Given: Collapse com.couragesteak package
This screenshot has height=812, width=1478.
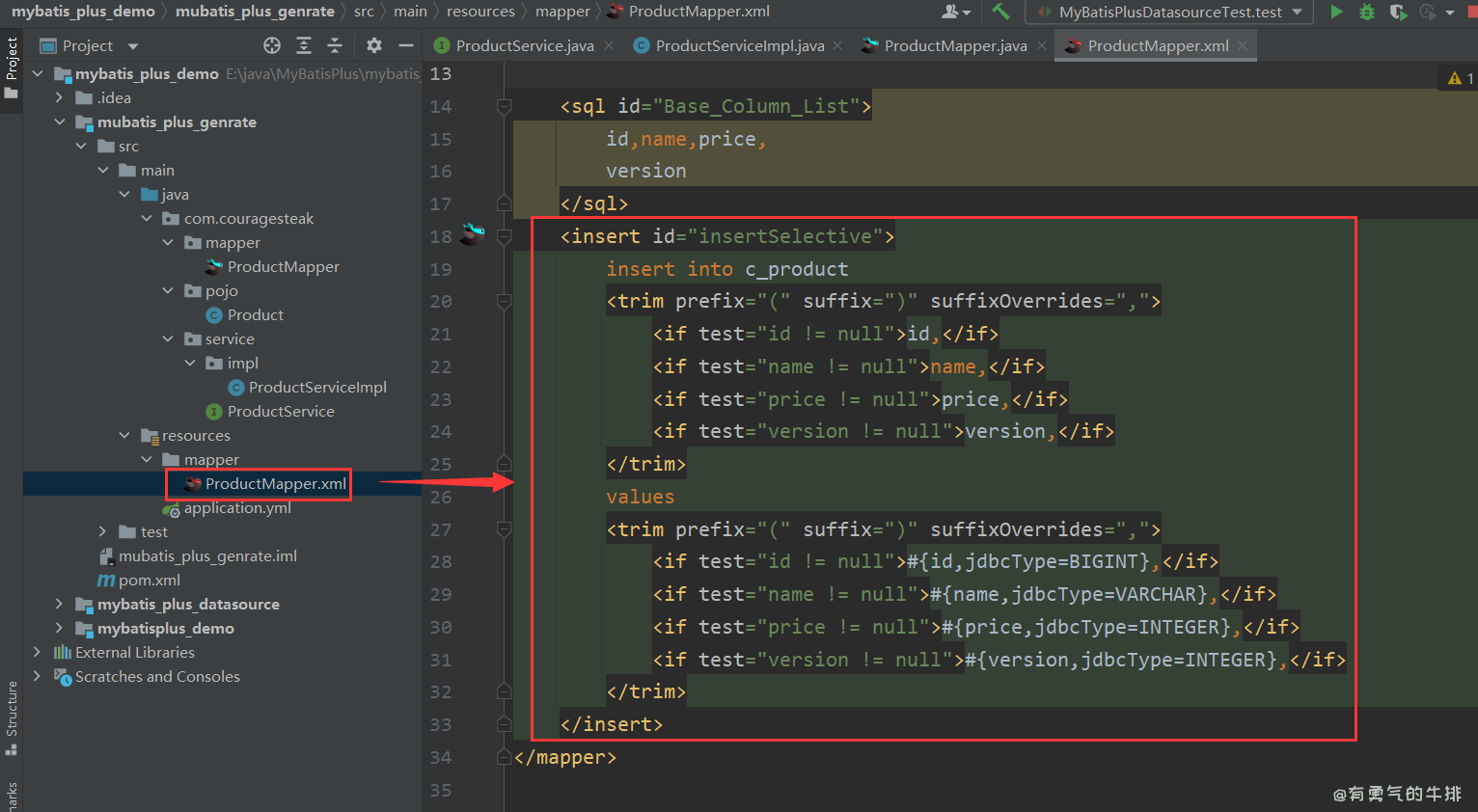Looking at the screenshot, I should [147, 218].
